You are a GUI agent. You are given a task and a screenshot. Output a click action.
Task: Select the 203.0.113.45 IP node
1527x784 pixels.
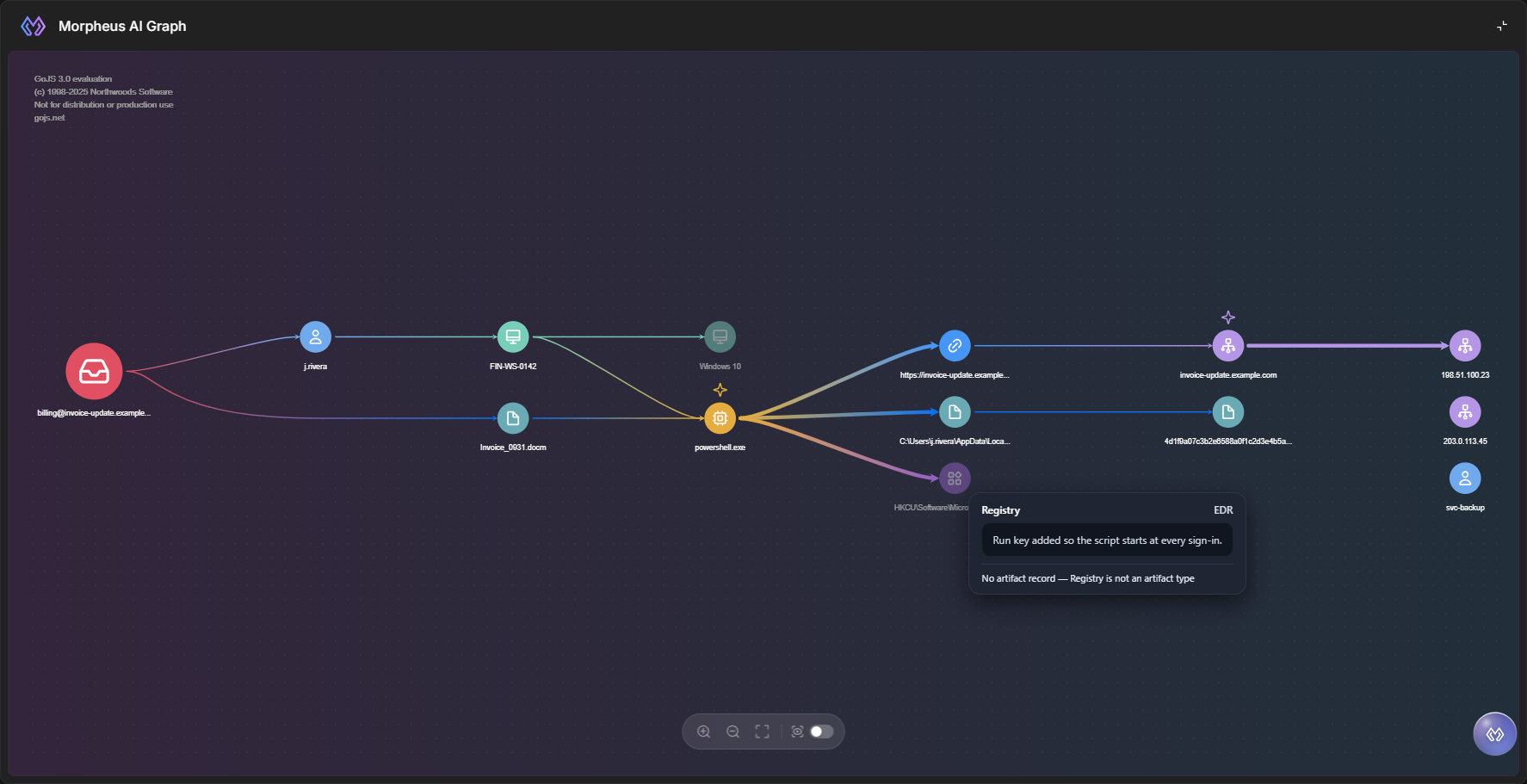pyautogui.click(x=1465, y=412)
